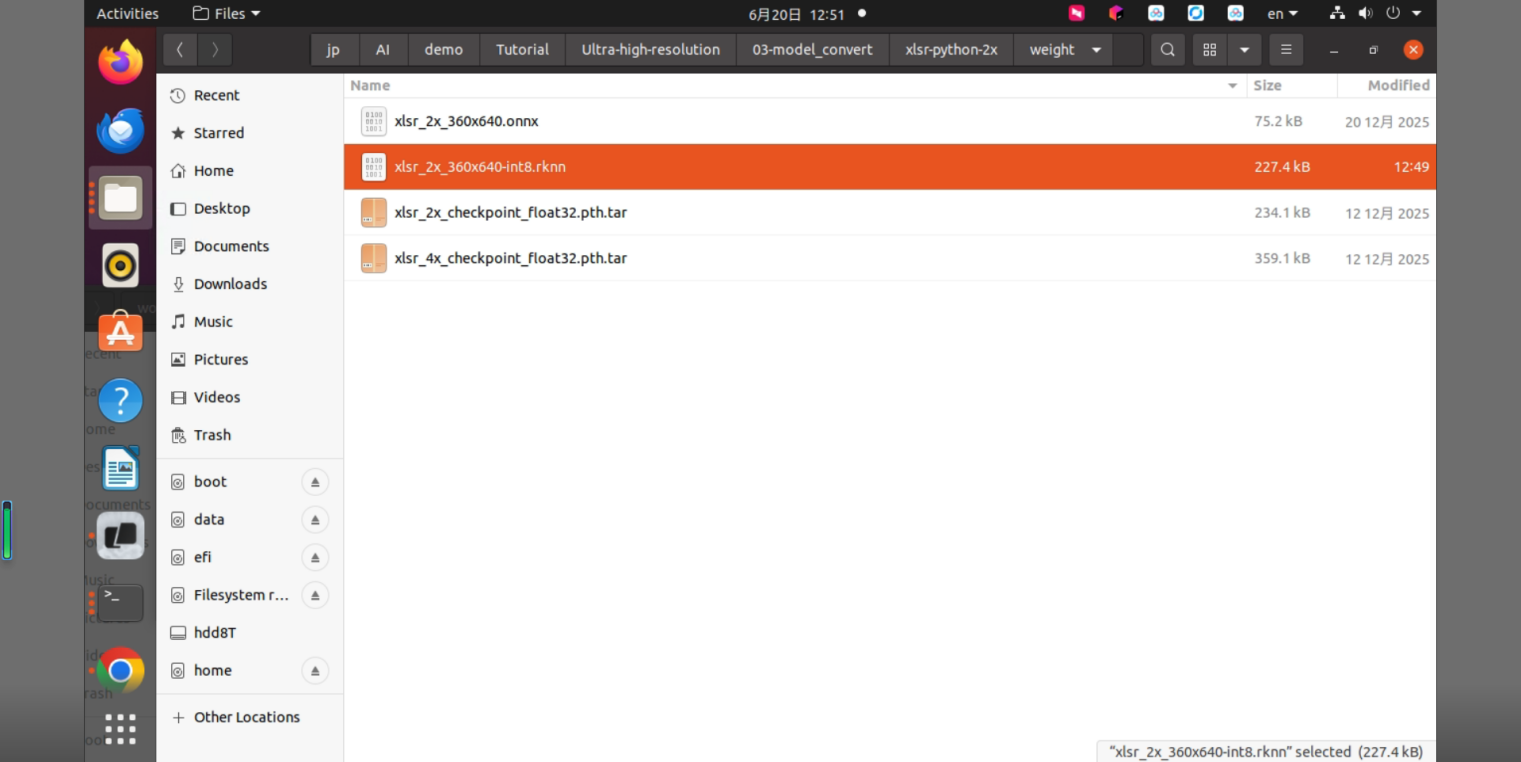Launch Firefox from the dock
The image size is (1521, 762).
(x=120, y=62)
